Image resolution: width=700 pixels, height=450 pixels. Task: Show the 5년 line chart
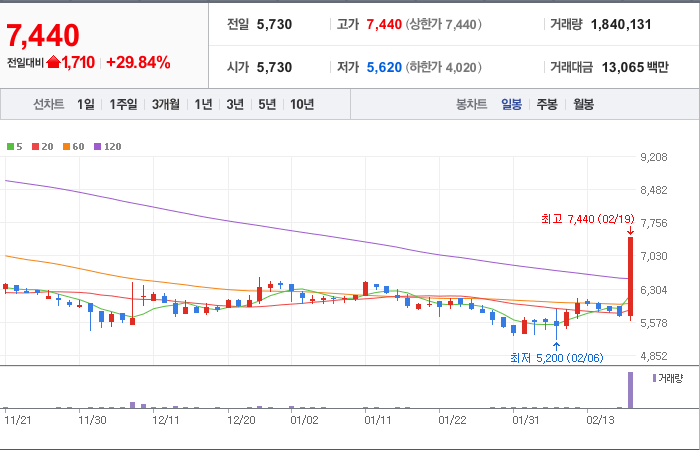[267, 105]
